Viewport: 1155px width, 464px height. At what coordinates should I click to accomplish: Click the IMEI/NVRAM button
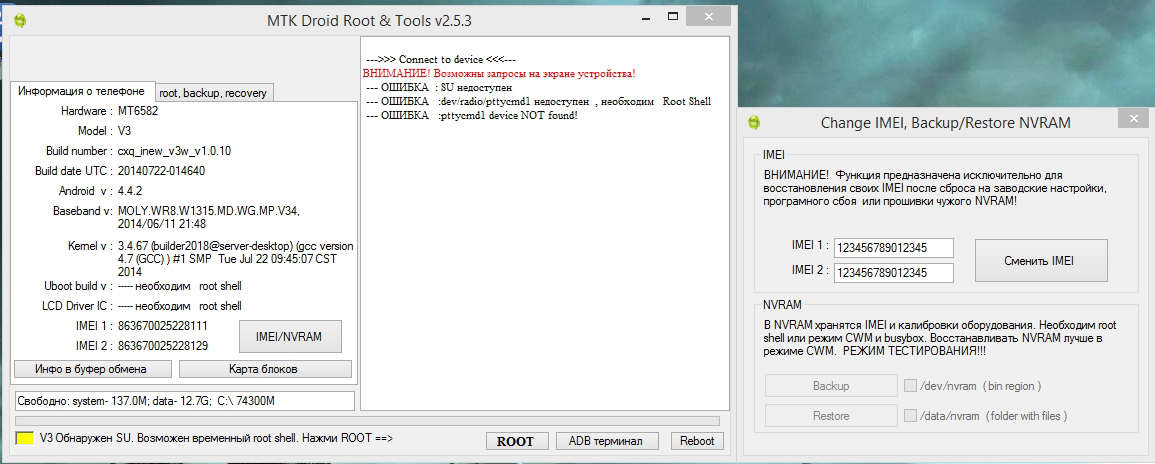point(290,337)
